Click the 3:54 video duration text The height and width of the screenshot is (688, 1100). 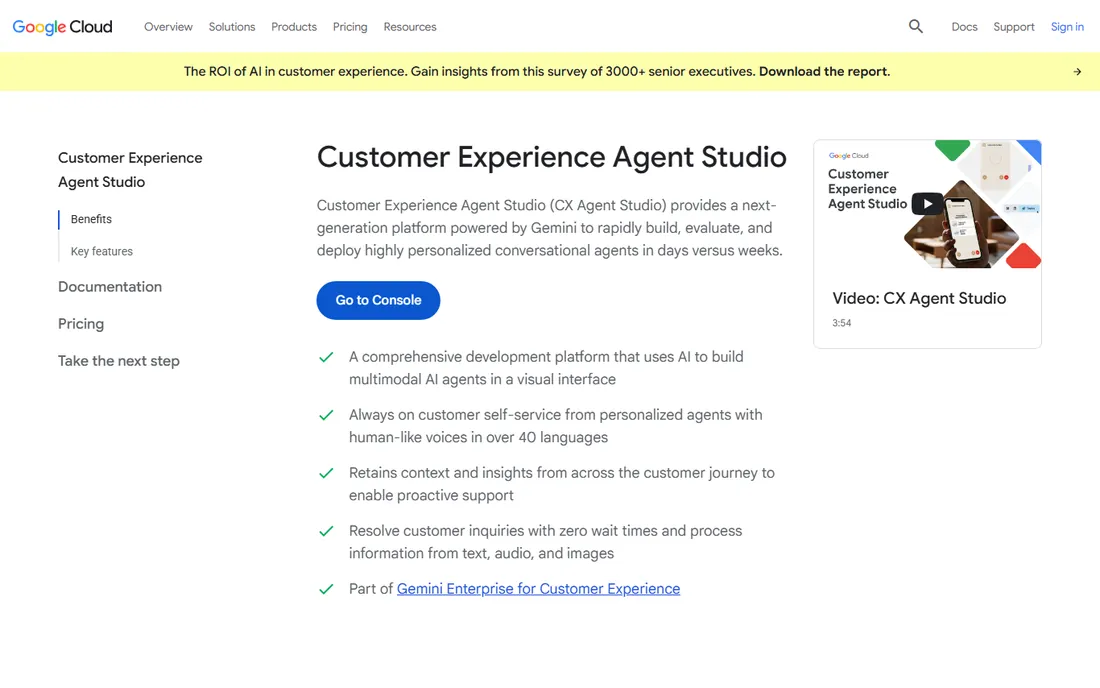842,323
